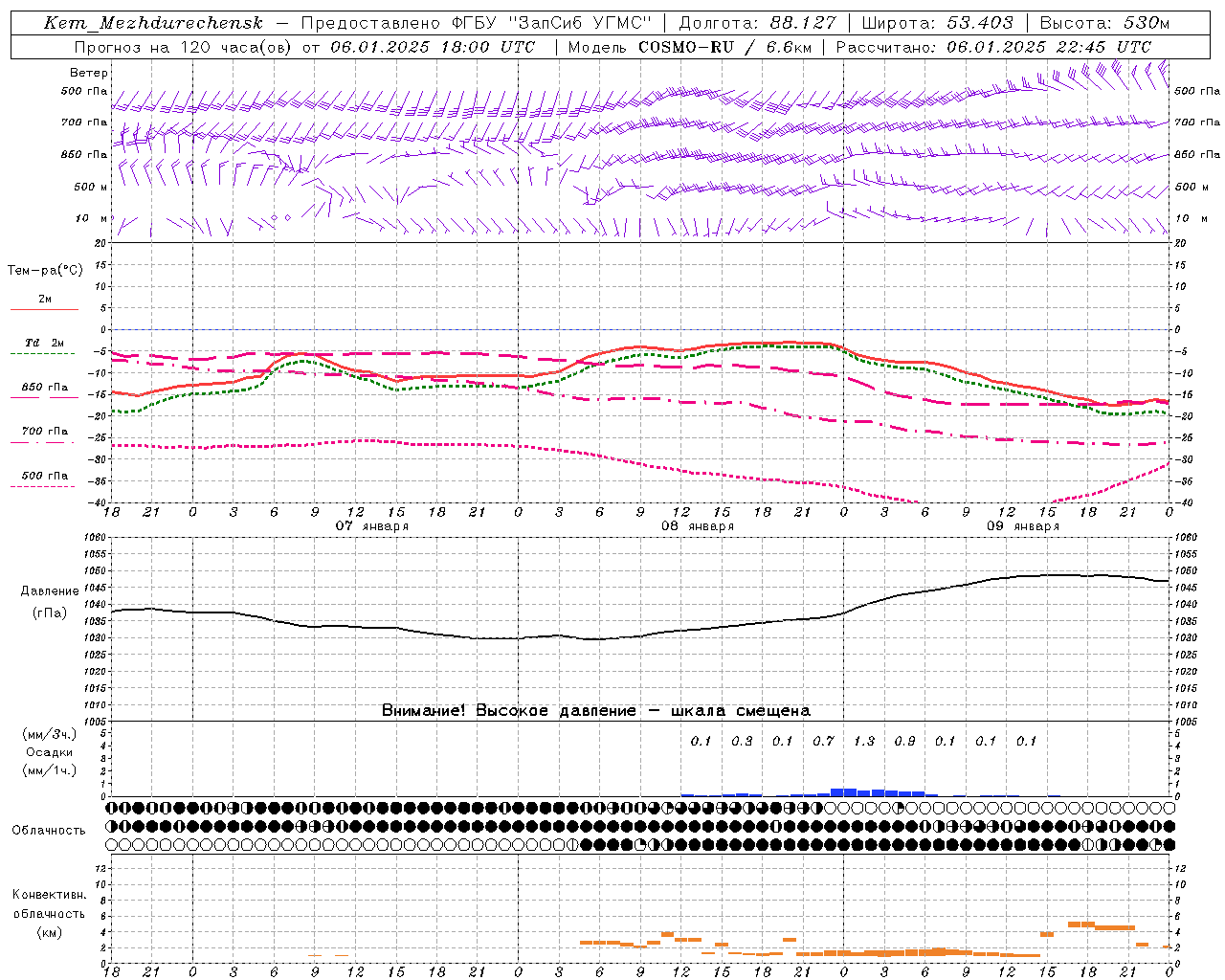This screenshot has width=1225, height=980.
Task: Click the 0.7 precipitation amount value
Action: [823, 741]
